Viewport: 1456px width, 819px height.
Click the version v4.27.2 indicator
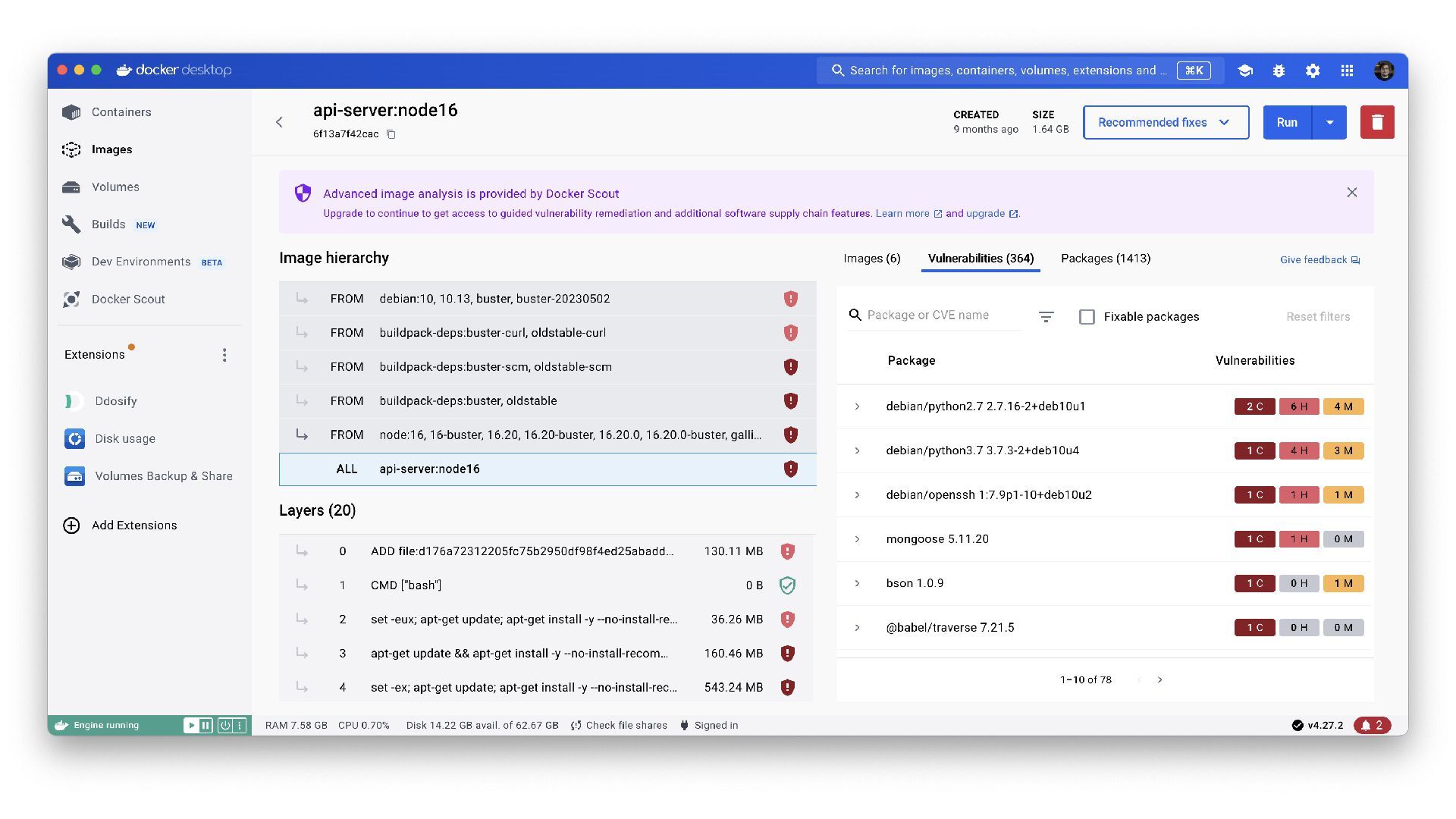1317,726
